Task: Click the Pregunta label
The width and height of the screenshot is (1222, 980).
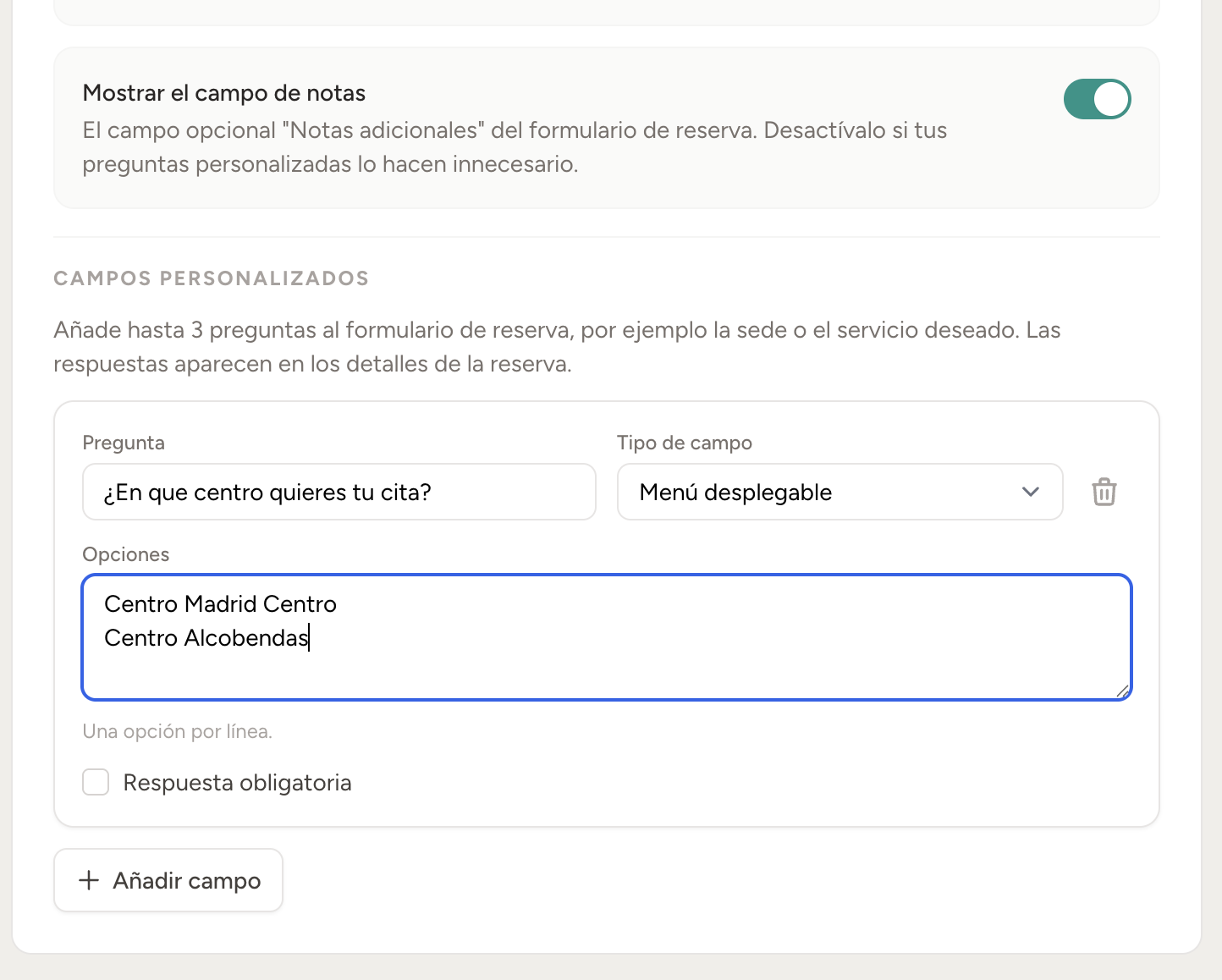Action: [124, 443]
